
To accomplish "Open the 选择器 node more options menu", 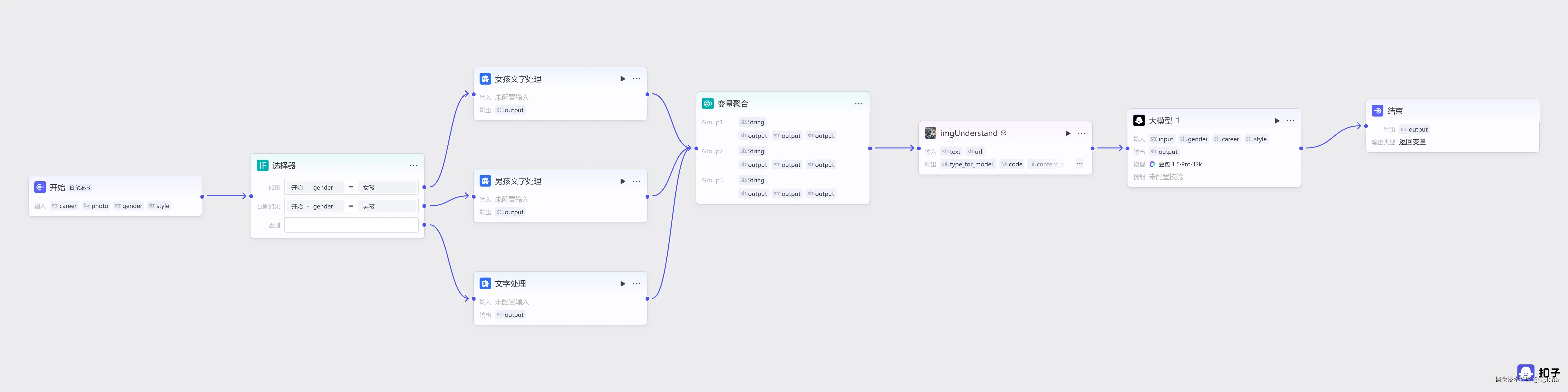I will tap(413, 166).
